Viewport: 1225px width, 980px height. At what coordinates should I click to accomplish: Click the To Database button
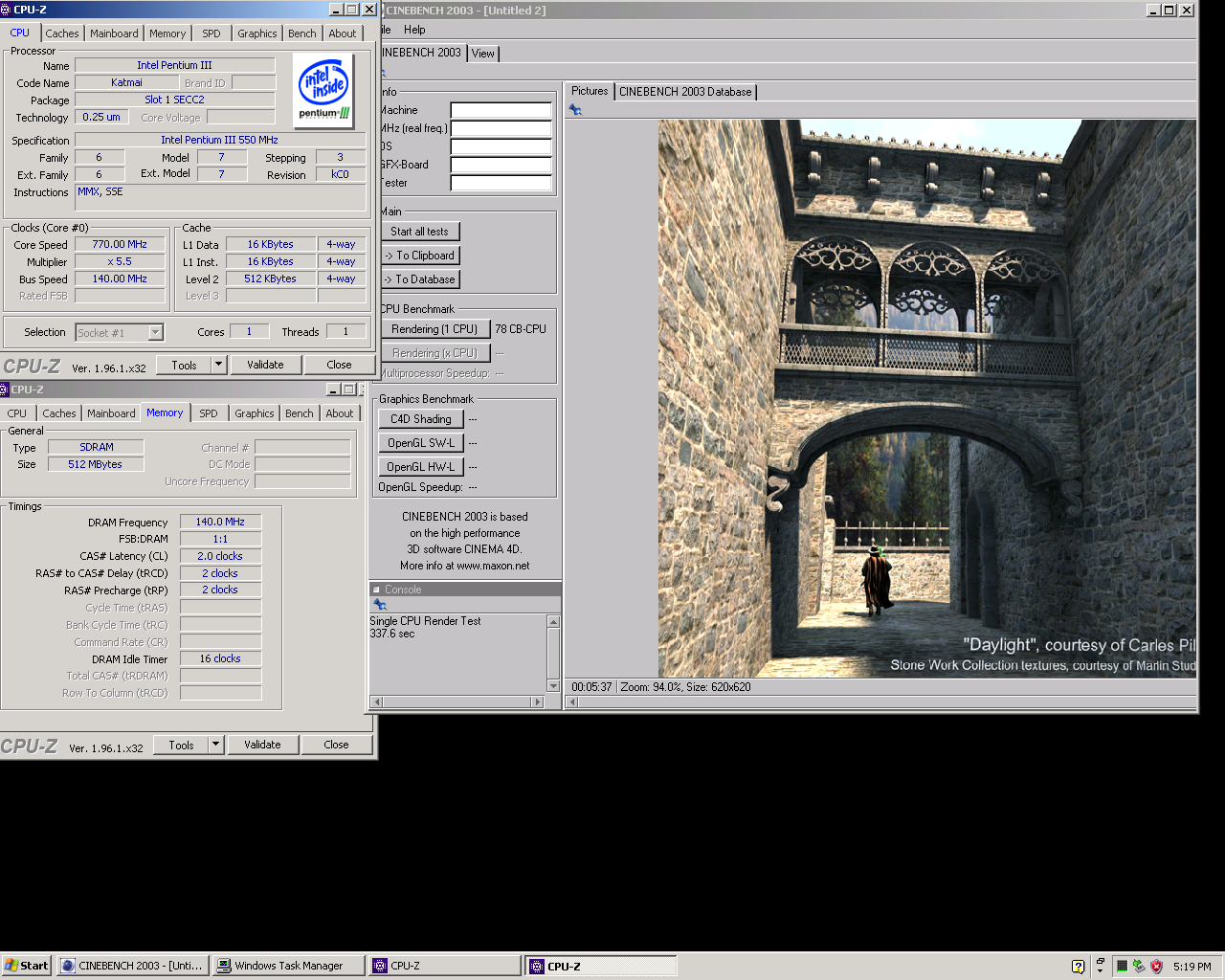tap(419, 279)
